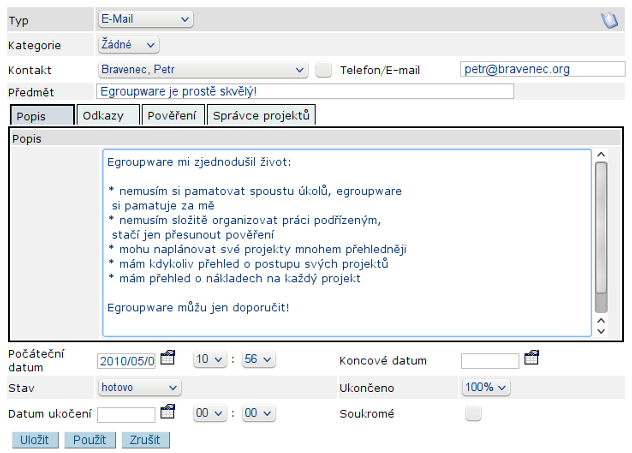Open calendar picker for Počáteční datum

(168, 357)
